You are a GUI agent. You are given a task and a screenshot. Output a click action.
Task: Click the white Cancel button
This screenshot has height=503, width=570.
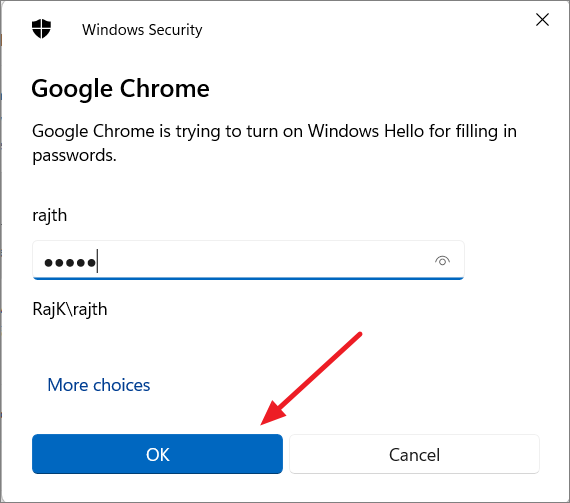[x=414, y=454]
